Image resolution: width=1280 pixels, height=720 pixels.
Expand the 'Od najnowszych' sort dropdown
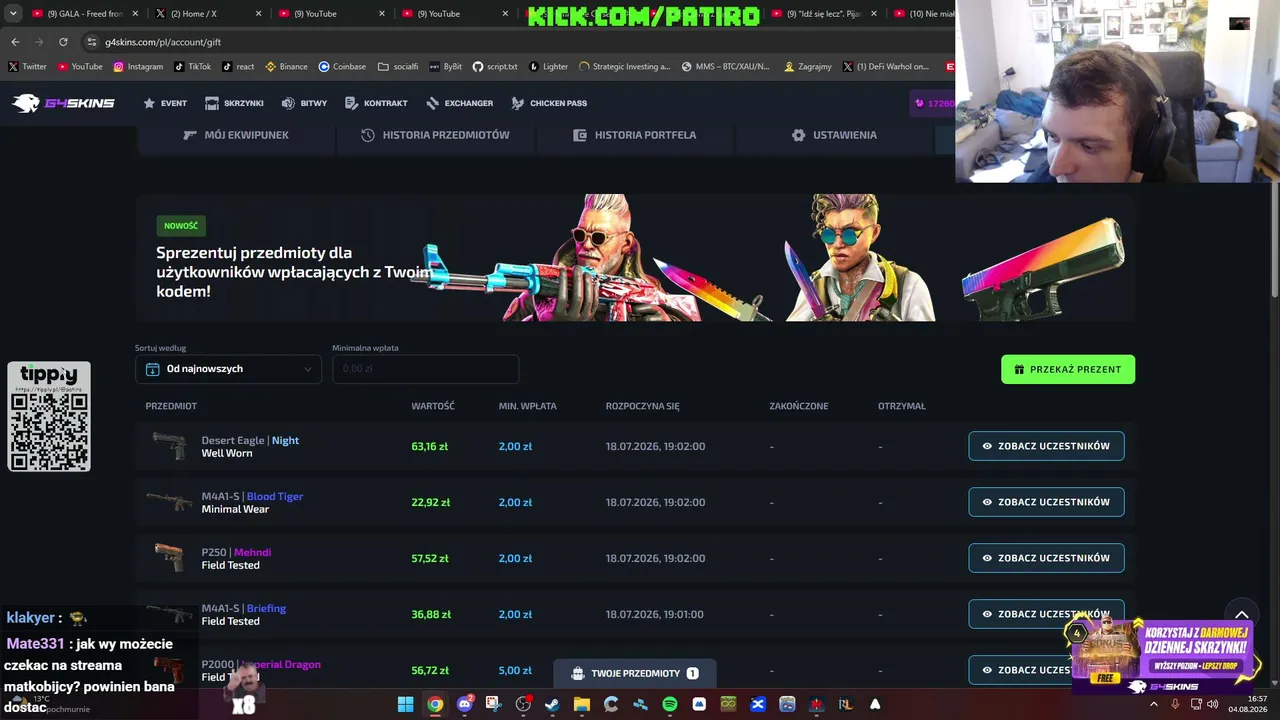[x=229, y=369]
